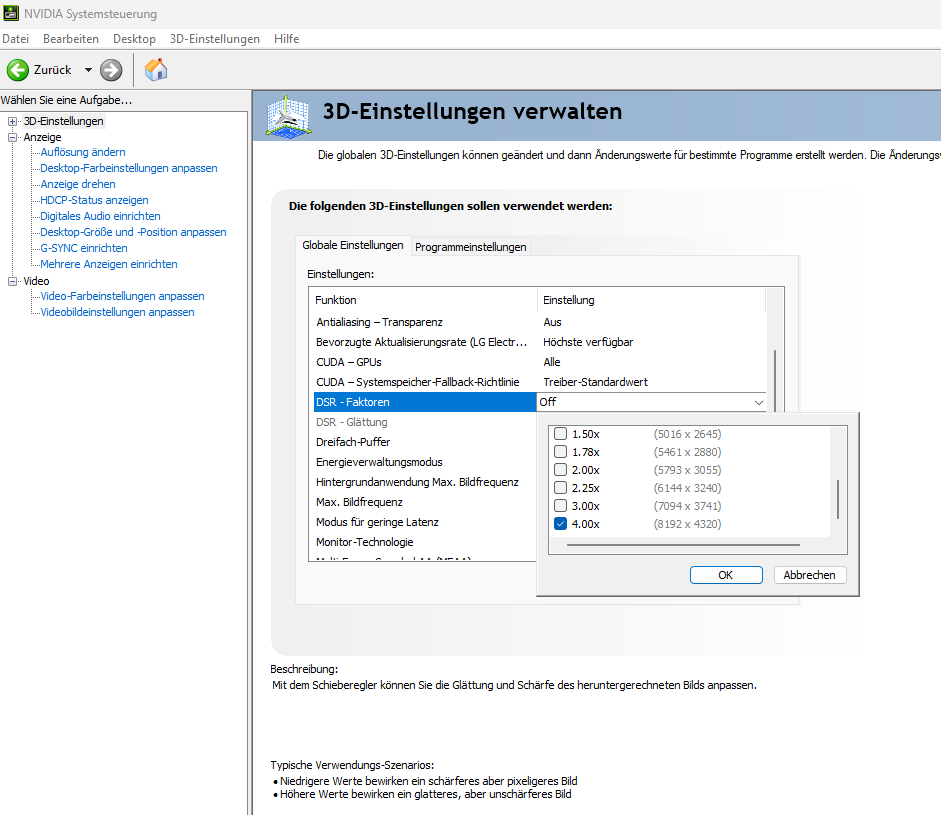Open the Datei menu
The width and height of the screenshot is (941, 815).
coord(16,38)
